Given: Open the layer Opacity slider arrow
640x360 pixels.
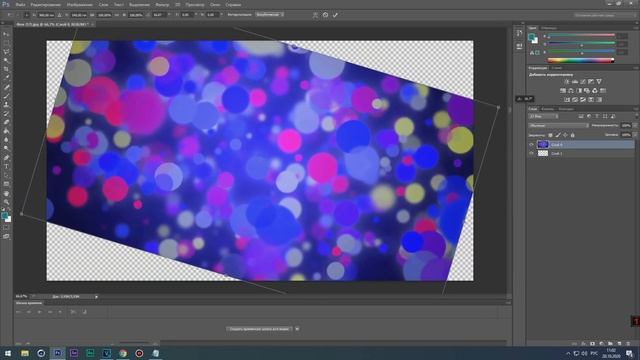Looking at the screenshot, I should (635, 126).
